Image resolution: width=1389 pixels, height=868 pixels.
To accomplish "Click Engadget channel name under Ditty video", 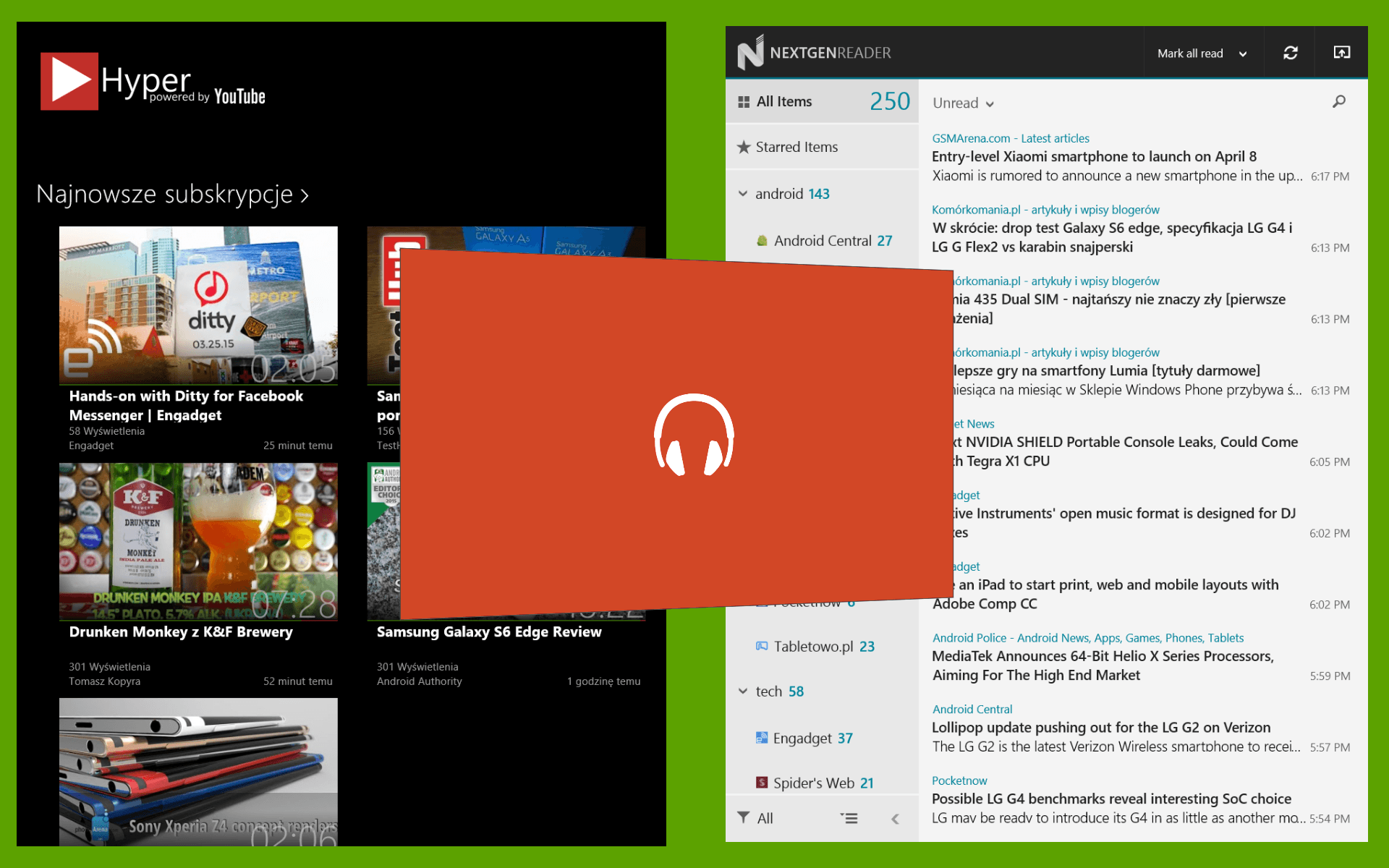I will tap(91, 446).
